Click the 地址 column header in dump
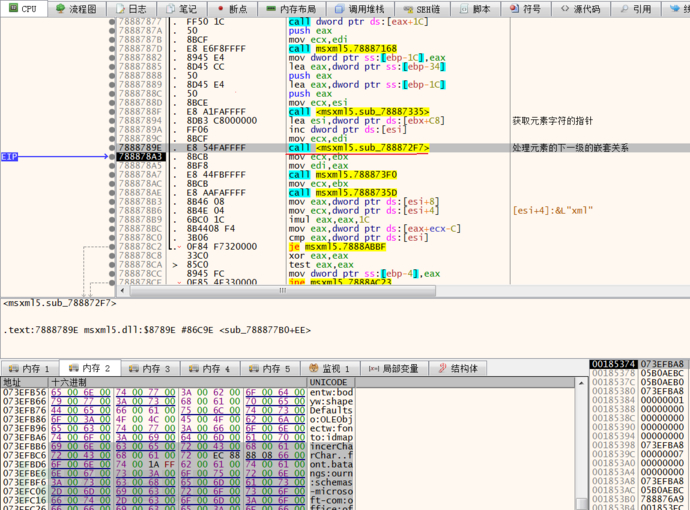Viewport: 690px width, 510px height. 12,382
